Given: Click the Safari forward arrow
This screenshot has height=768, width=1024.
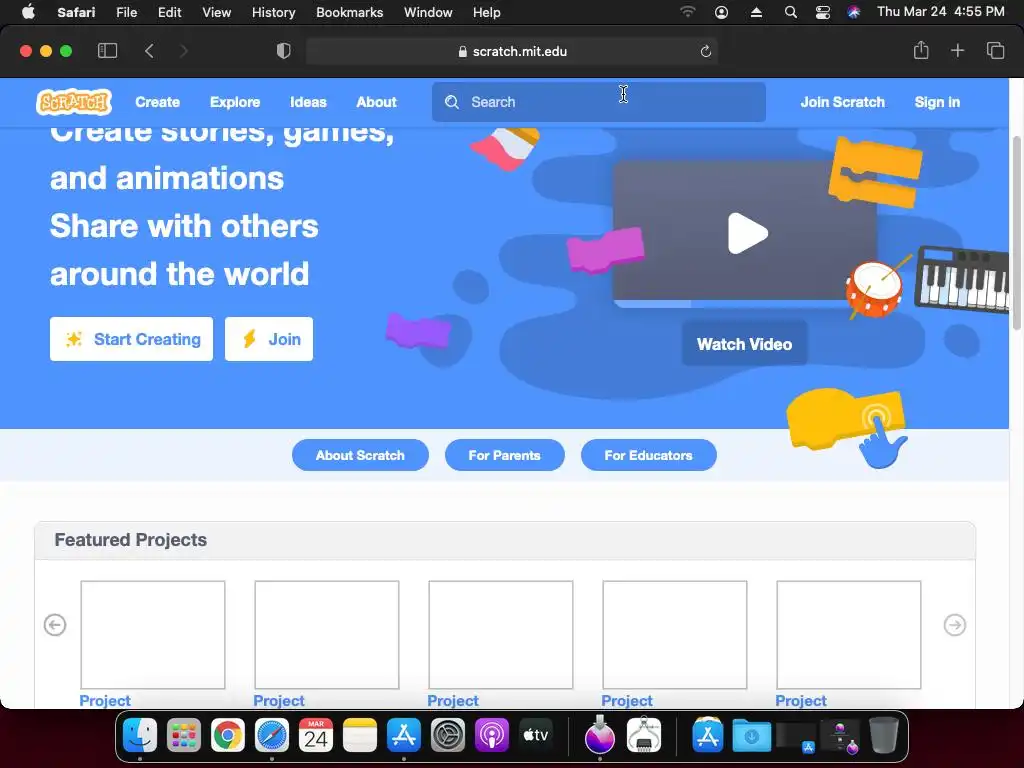Looking at the screenshot, I should [184, 51].
